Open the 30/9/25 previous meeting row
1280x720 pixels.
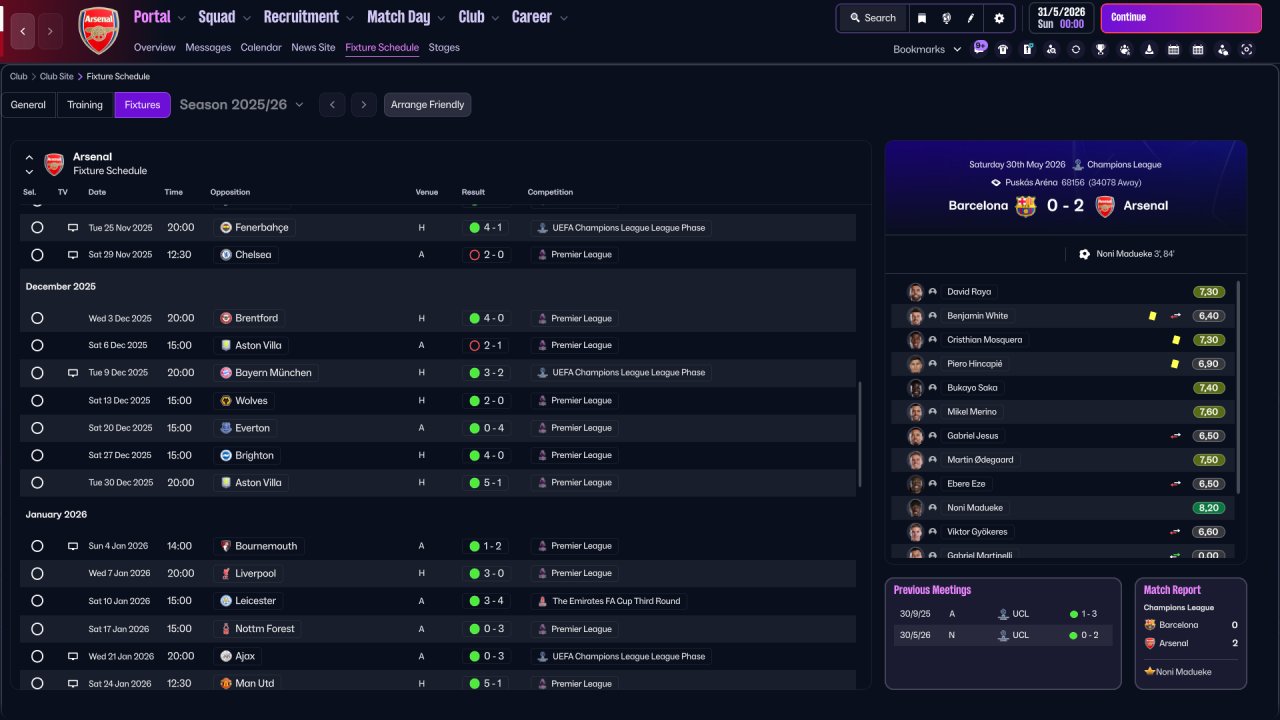click(x=1003, y=614)
